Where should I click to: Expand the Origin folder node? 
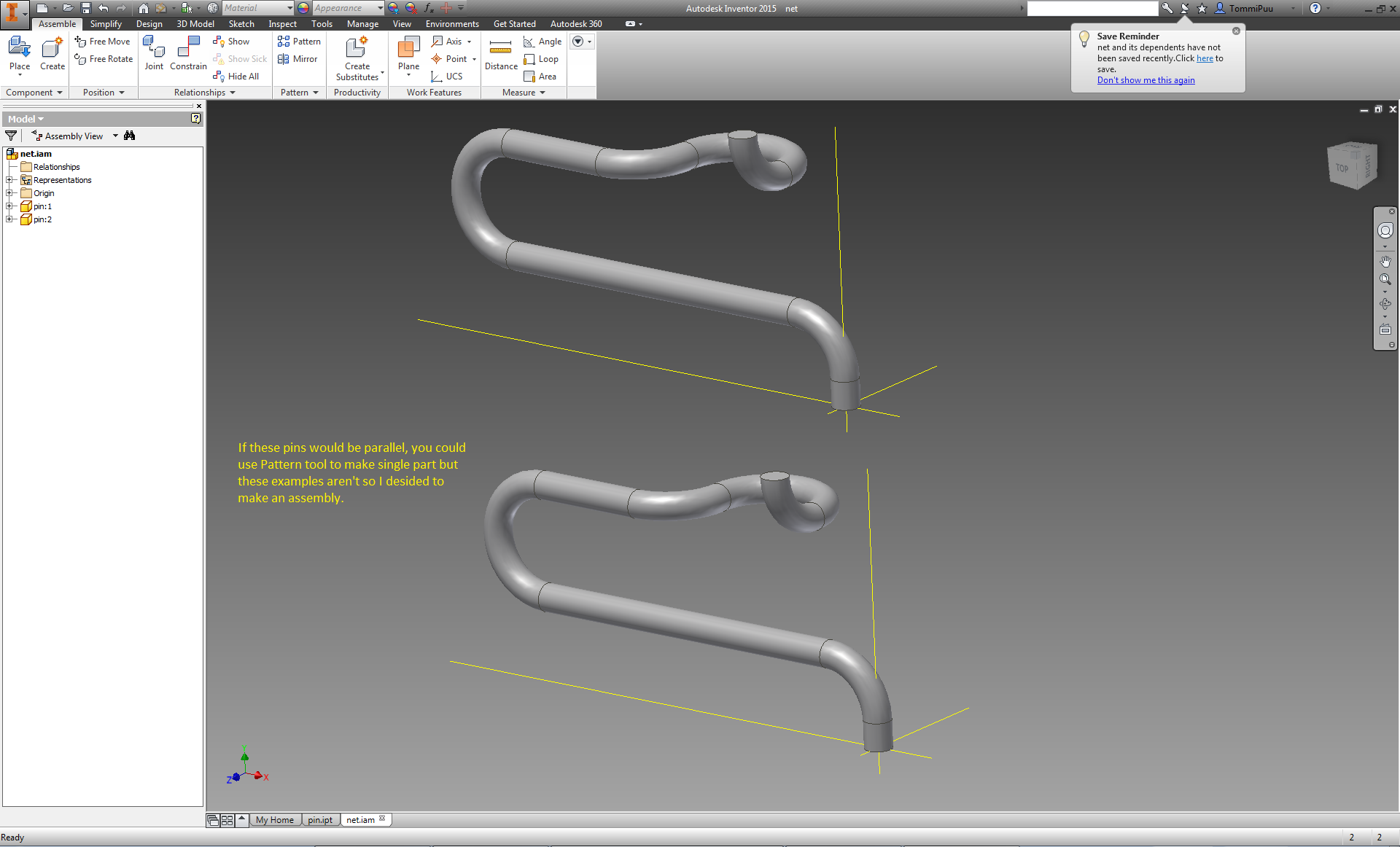(x=10, y=193)
